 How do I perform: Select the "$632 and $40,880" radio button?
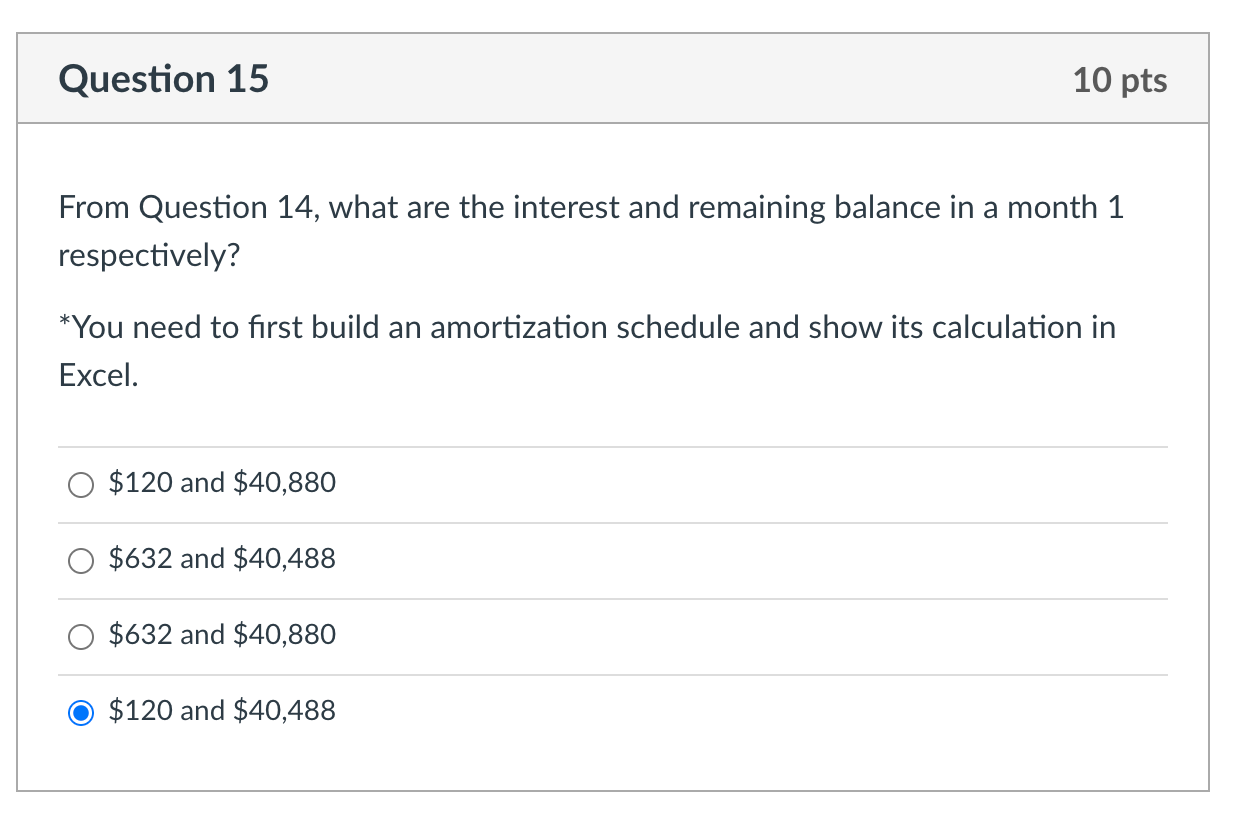click(81, 637)
